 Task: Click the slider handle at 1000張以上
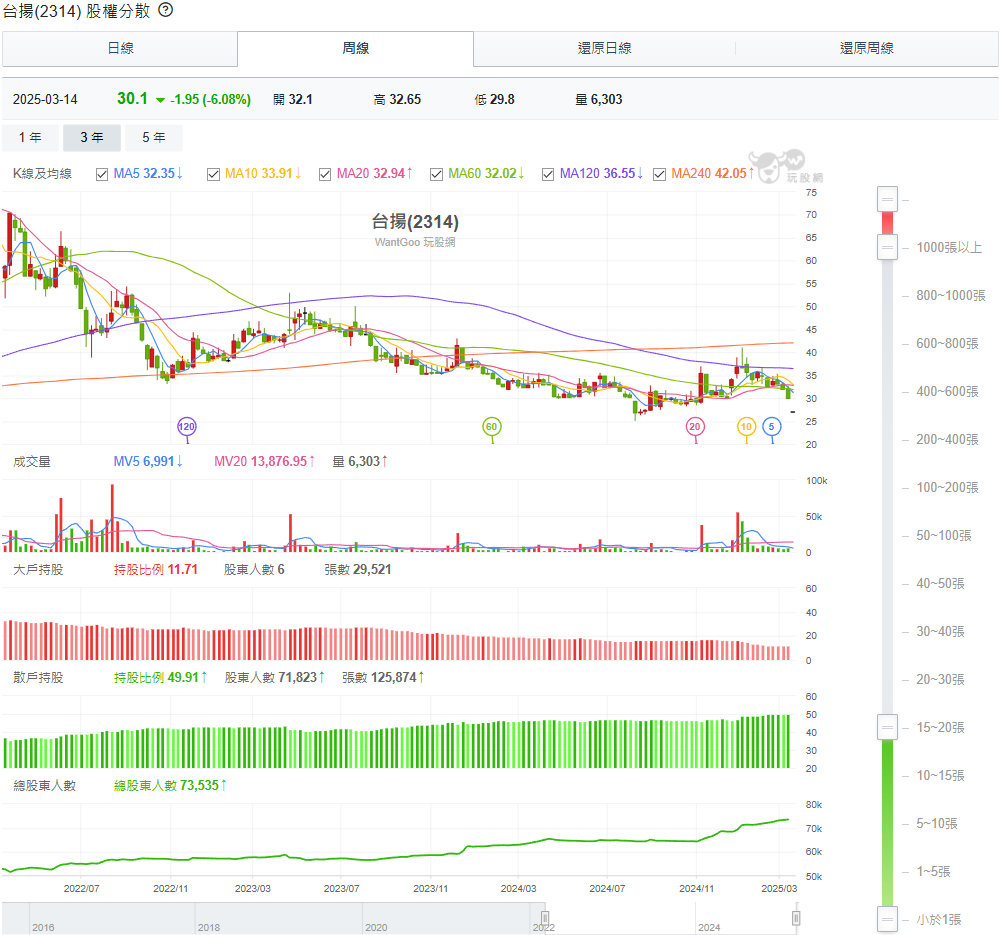(887, 246)
